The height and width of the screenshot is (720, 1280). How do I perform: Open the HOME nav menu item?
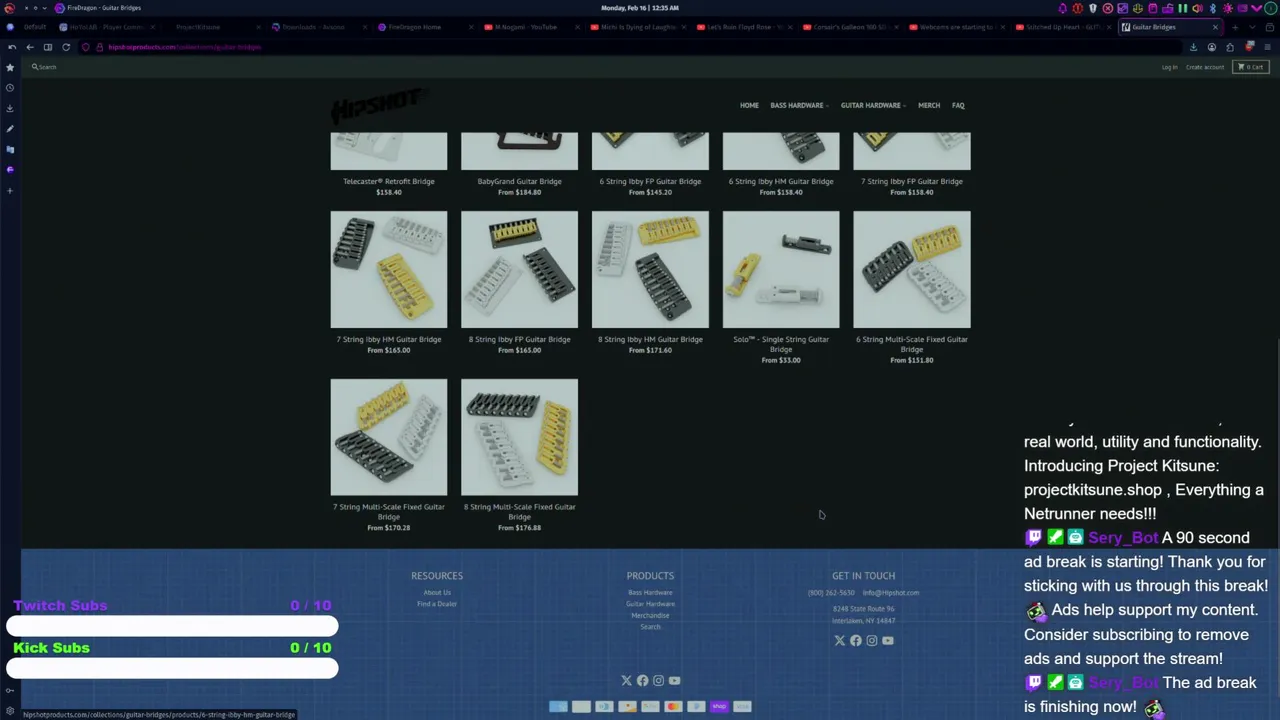(x=749, y=105)
